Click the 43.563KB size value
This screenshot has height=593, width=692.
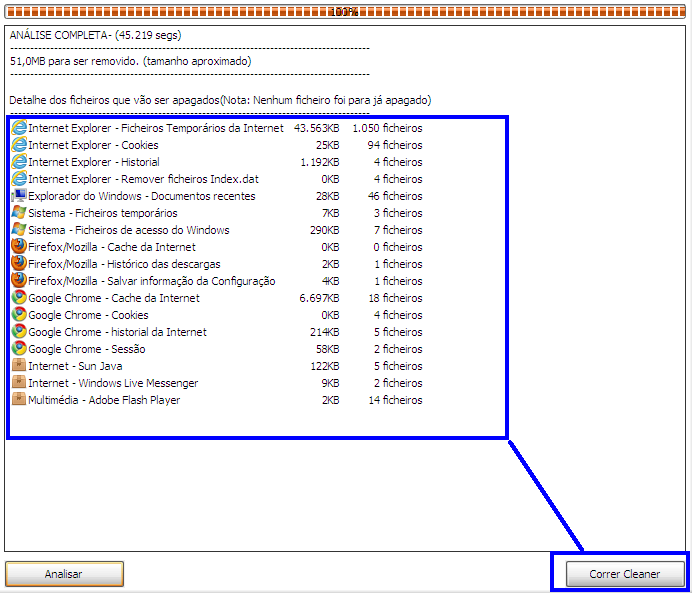pyautogui.click(x=316, y=128)
